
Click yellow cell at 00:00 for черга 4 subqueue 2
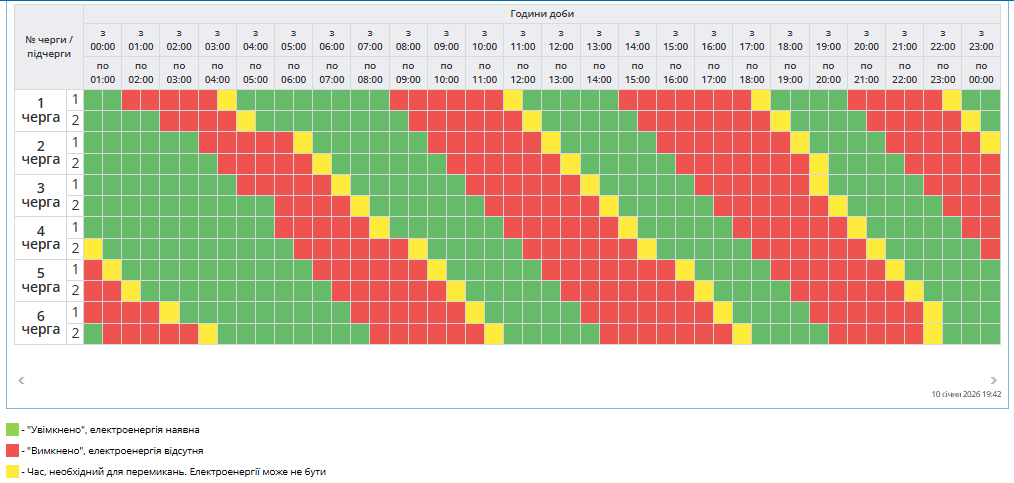click(x=93, y=248)
